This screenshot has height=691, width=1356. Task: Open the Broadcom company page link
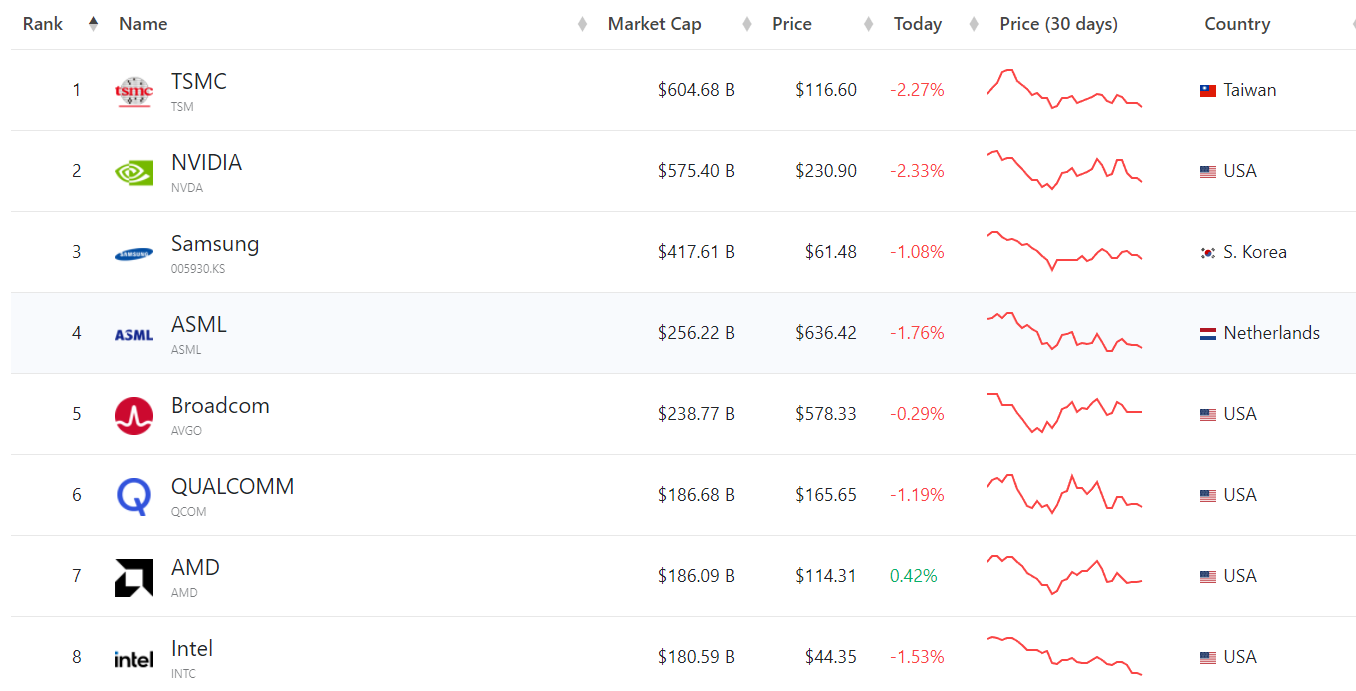pos(220,405)
